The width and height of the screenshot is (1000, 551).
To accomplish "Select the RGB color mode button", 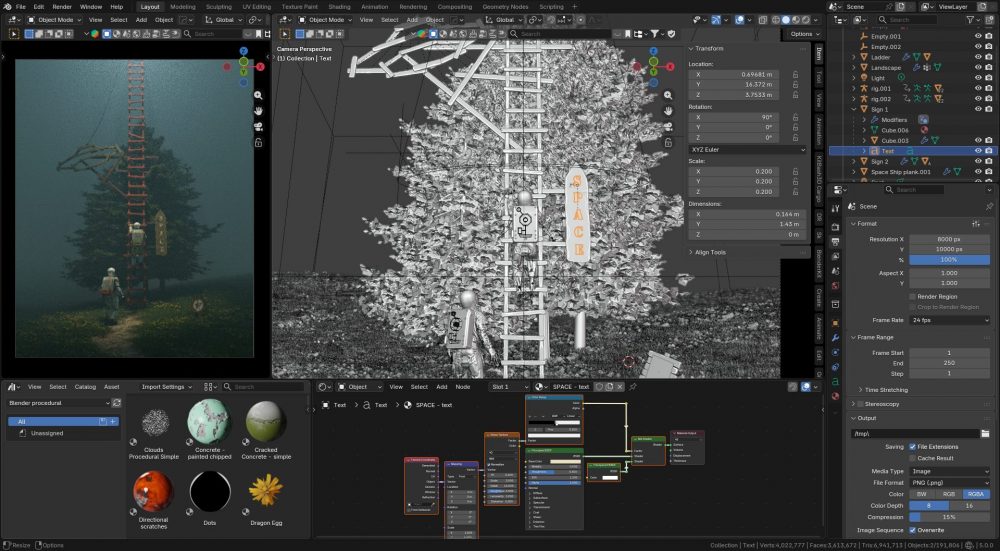I will pos(949,494).
